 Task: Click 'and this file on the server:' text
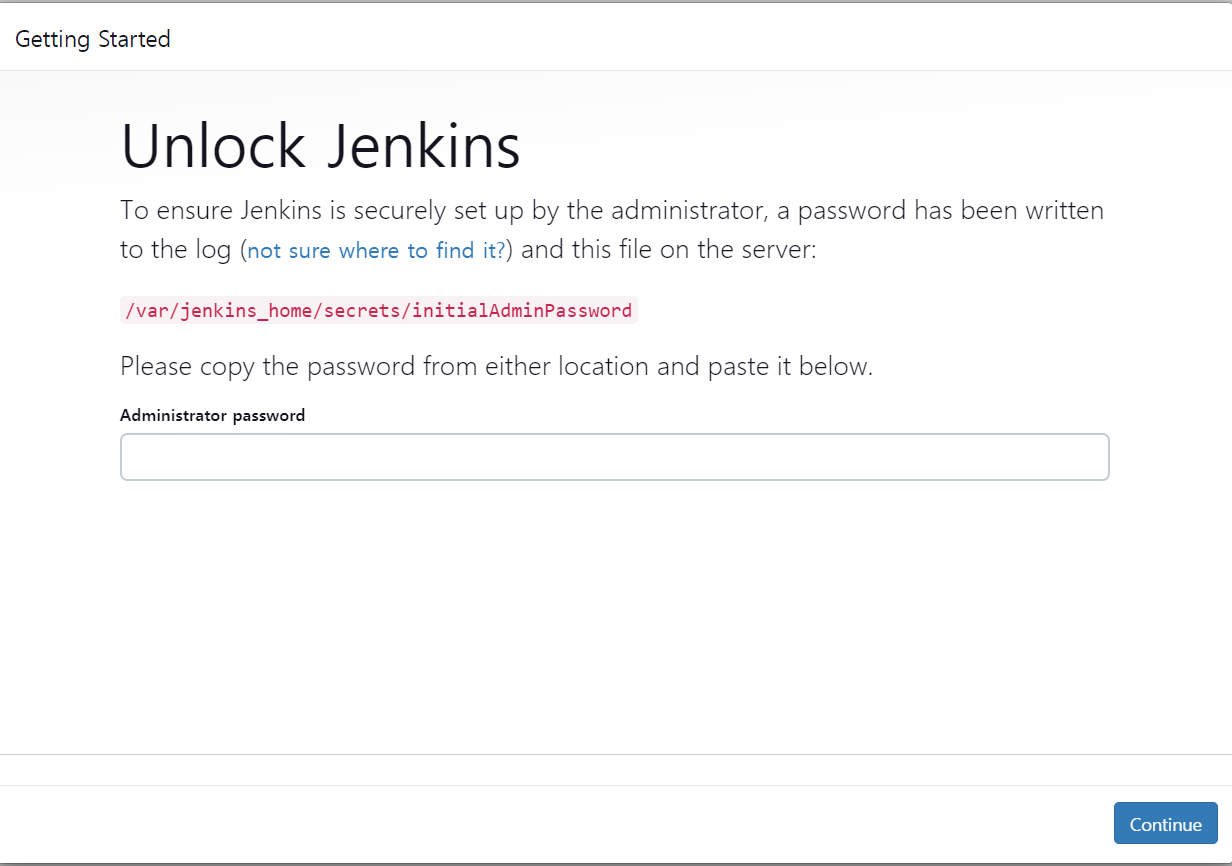click(x=669, y=249)
